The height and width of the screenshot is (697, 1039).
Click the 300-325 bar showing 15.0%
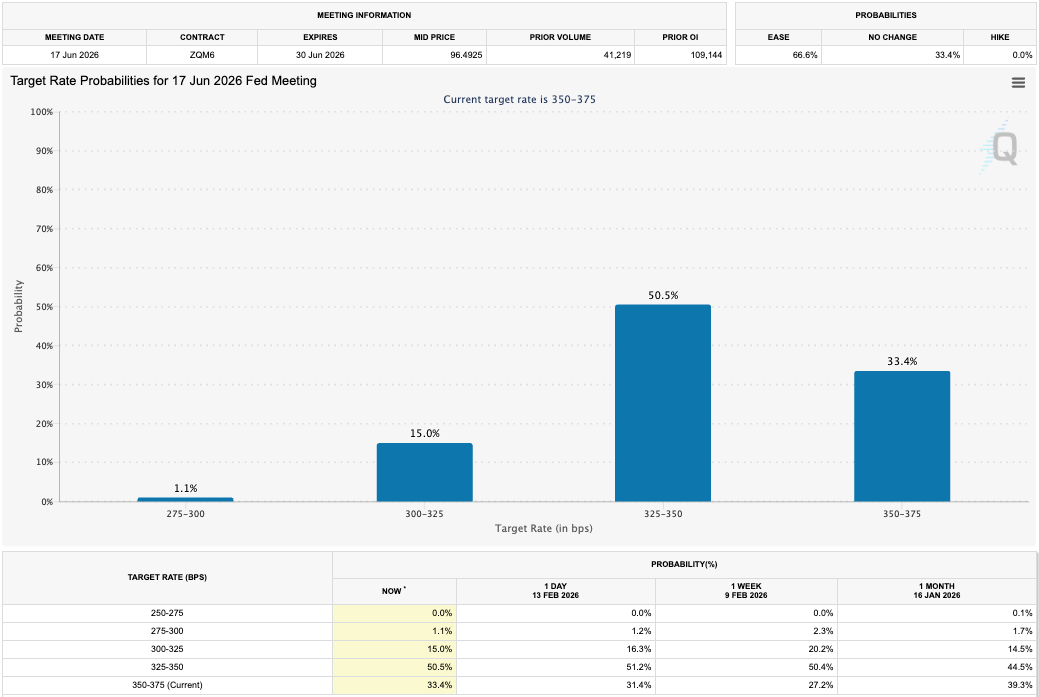click(x=424, y=470)
